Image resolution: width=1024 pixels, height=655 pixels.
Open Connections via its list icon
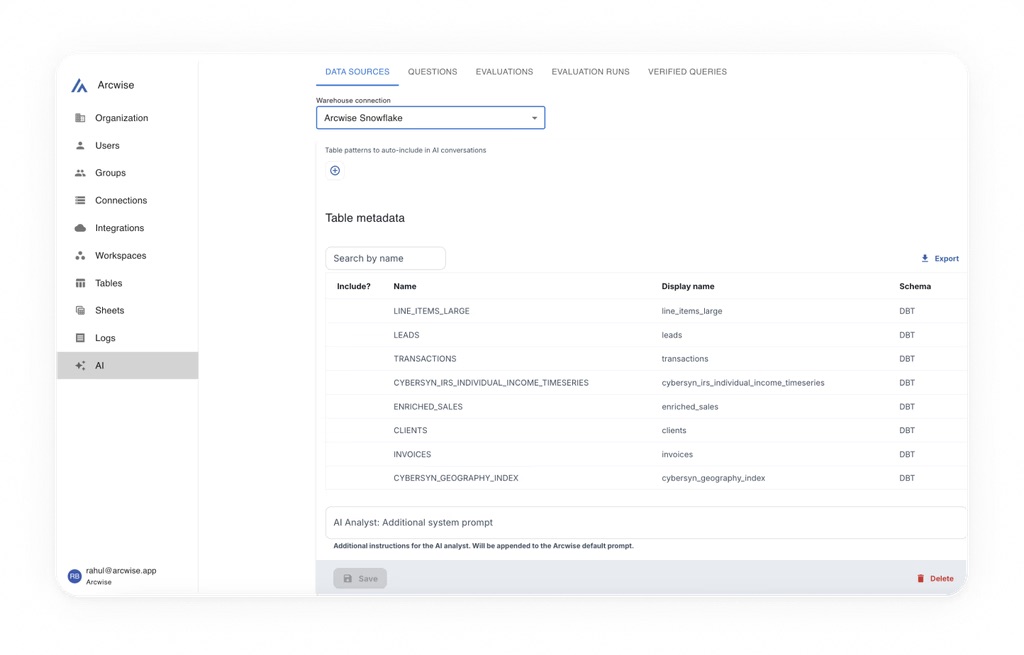pyautogui.click(x=80, y=201)
